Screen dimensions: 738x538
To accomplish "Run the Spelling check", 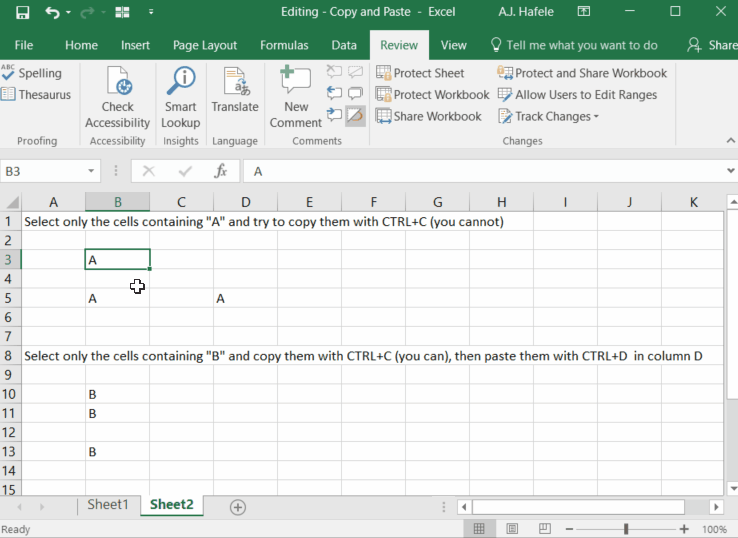I will tap(32, 73).
